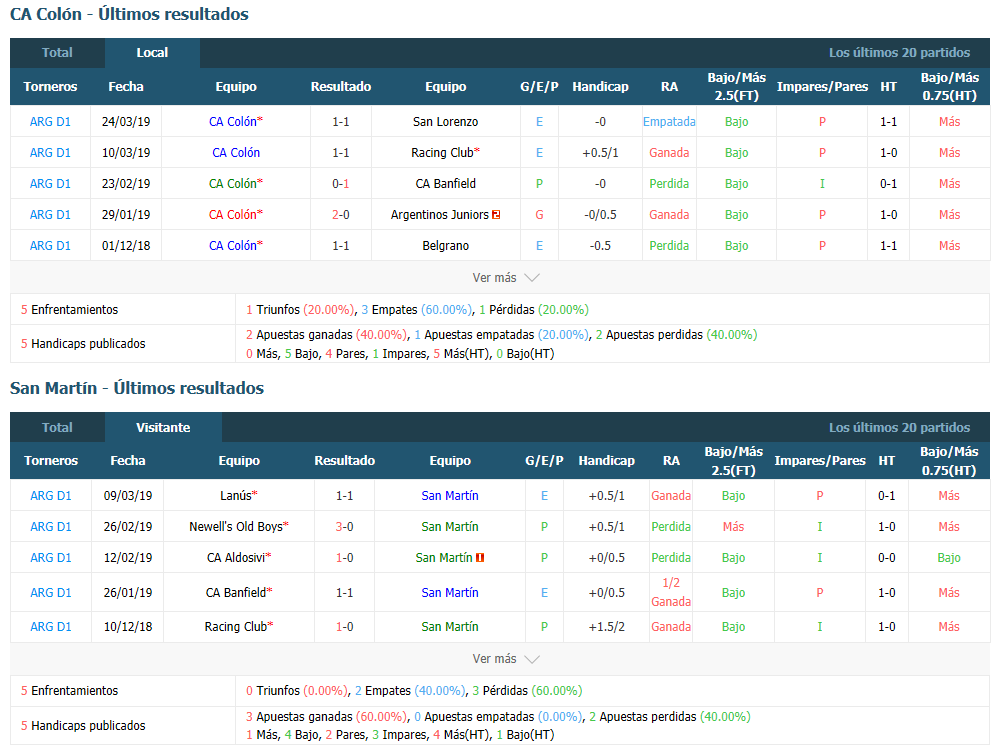Screen dimensions: 994x750
Task: Open ARG D1 link for 10/03/19 match
Action: (x=50, y=153)
